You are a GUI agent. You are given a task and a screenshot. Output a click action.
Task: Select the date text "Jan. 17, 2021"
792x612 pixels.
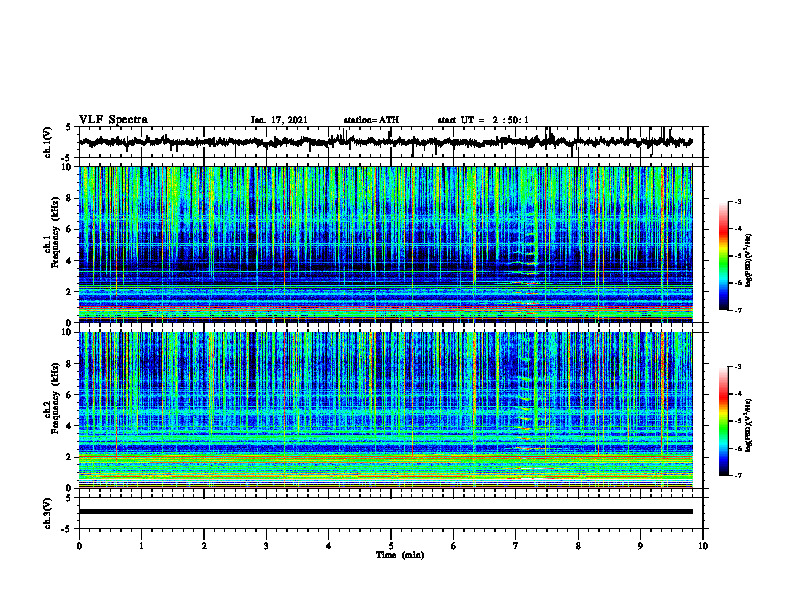(x=279, y=120)
